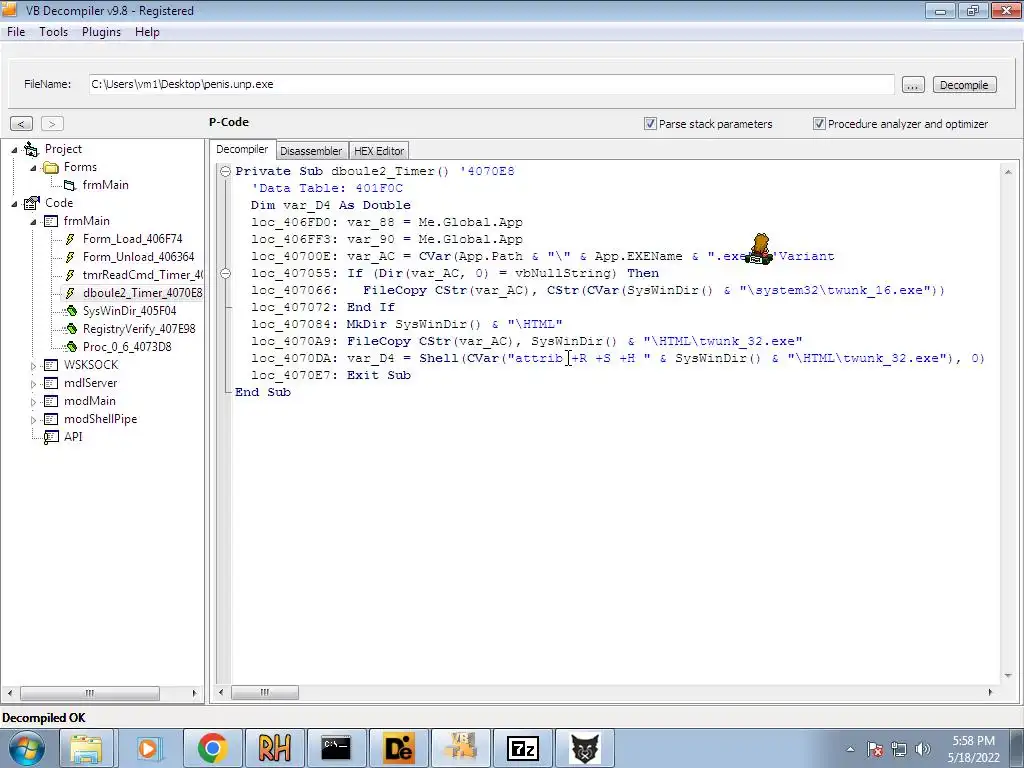Collapse the Forms folder node
The image size is (1024, 768).
(33, 168)
